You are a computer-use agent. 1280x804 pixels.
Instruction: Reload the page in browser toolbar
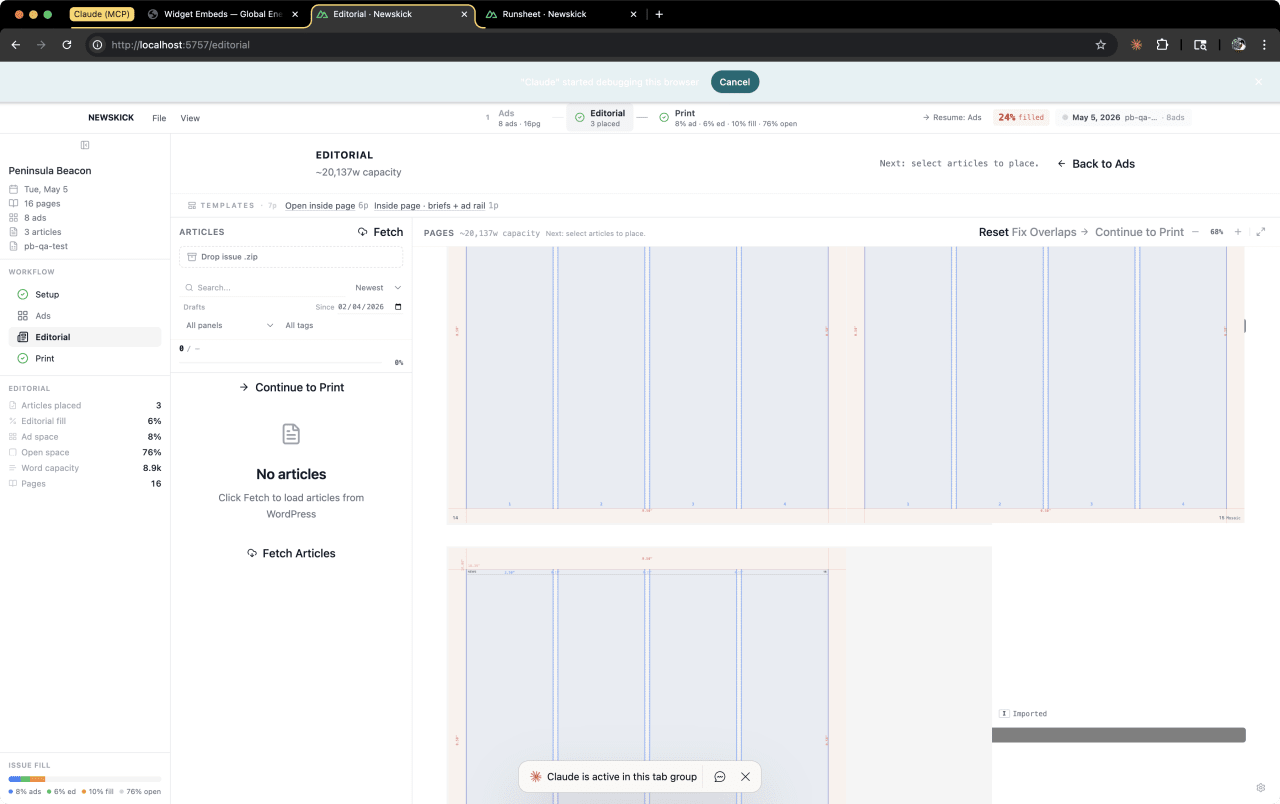[67, 45]
